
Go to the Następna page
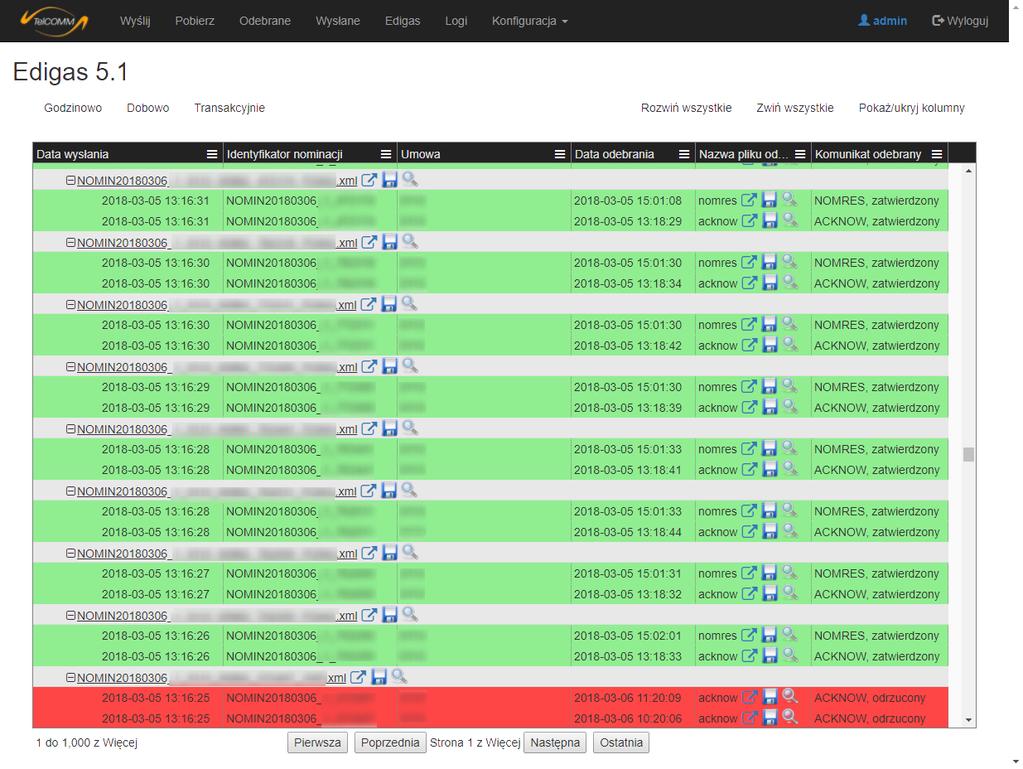click(555, 742)
